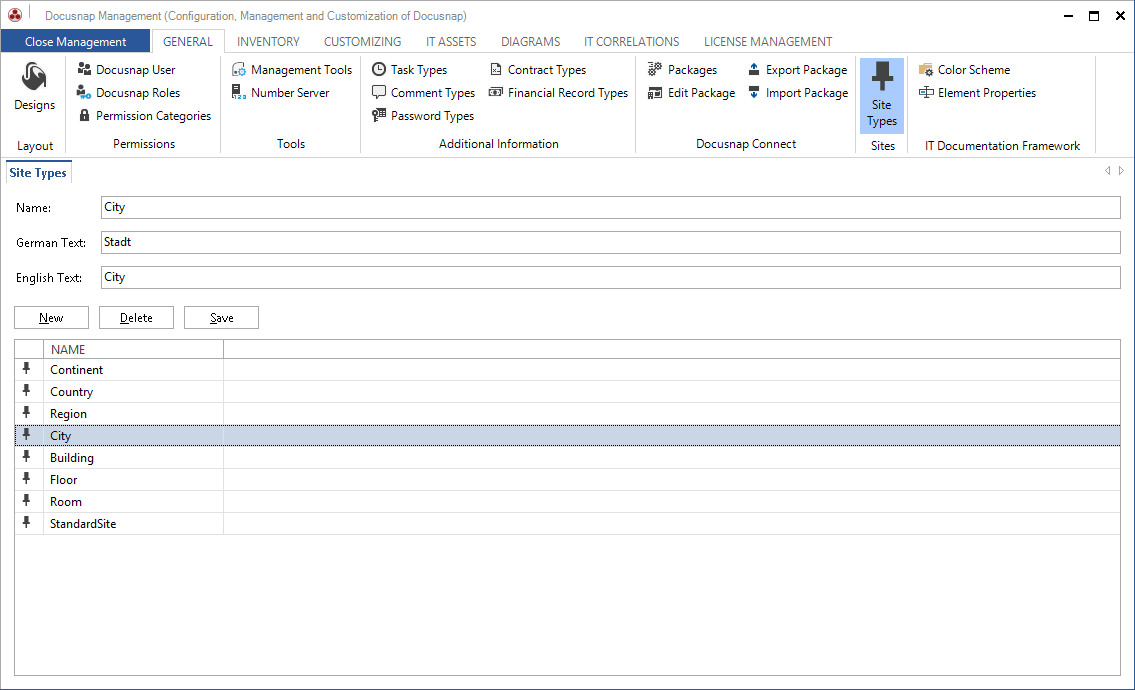1135x690 pixels.
Task: Click pin icon of Country row
Action: tap(27, 391)
